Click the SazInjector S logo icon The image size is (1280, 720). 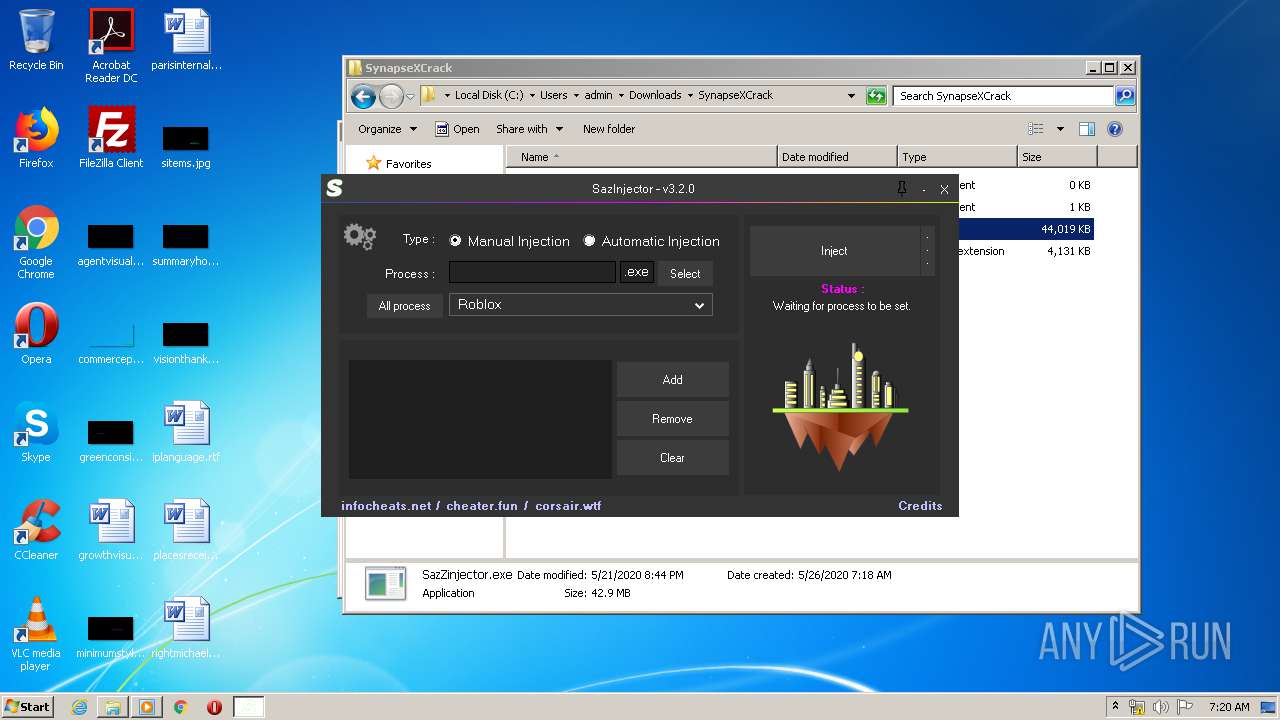(334, 188)
